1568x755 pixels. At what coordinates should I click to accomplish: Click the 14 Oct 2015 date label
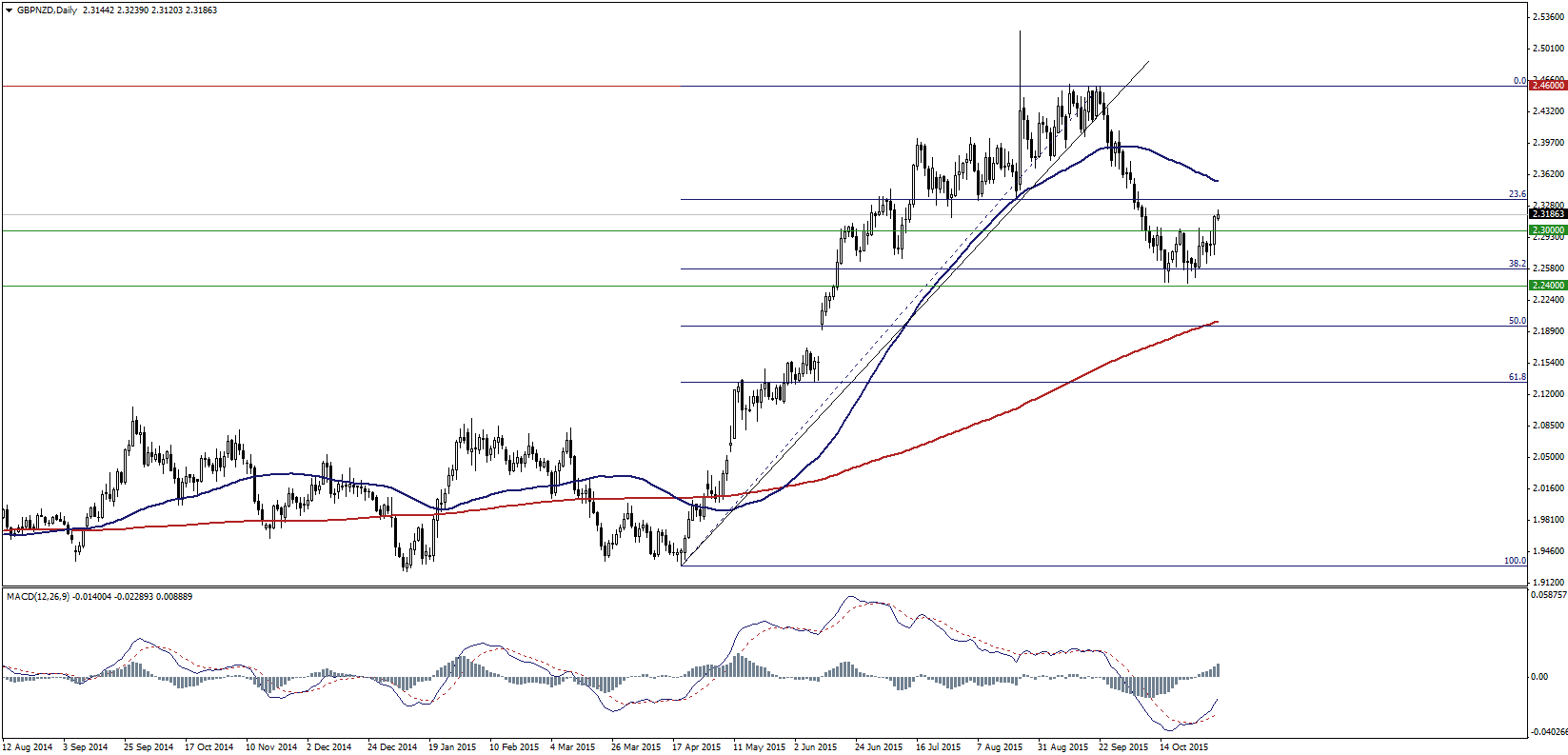(x=1184, y=747)
